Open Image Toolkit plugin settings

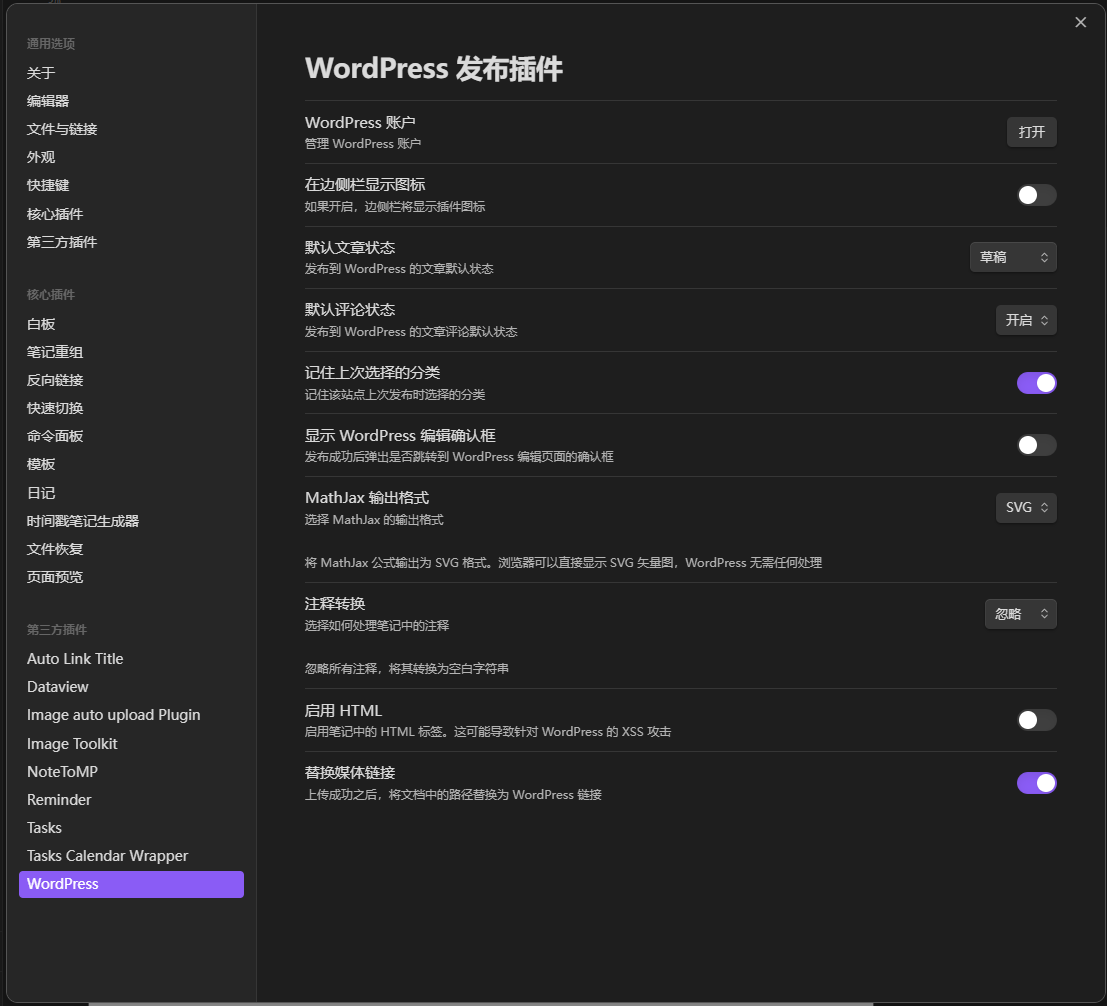click(x=131, y=743)
